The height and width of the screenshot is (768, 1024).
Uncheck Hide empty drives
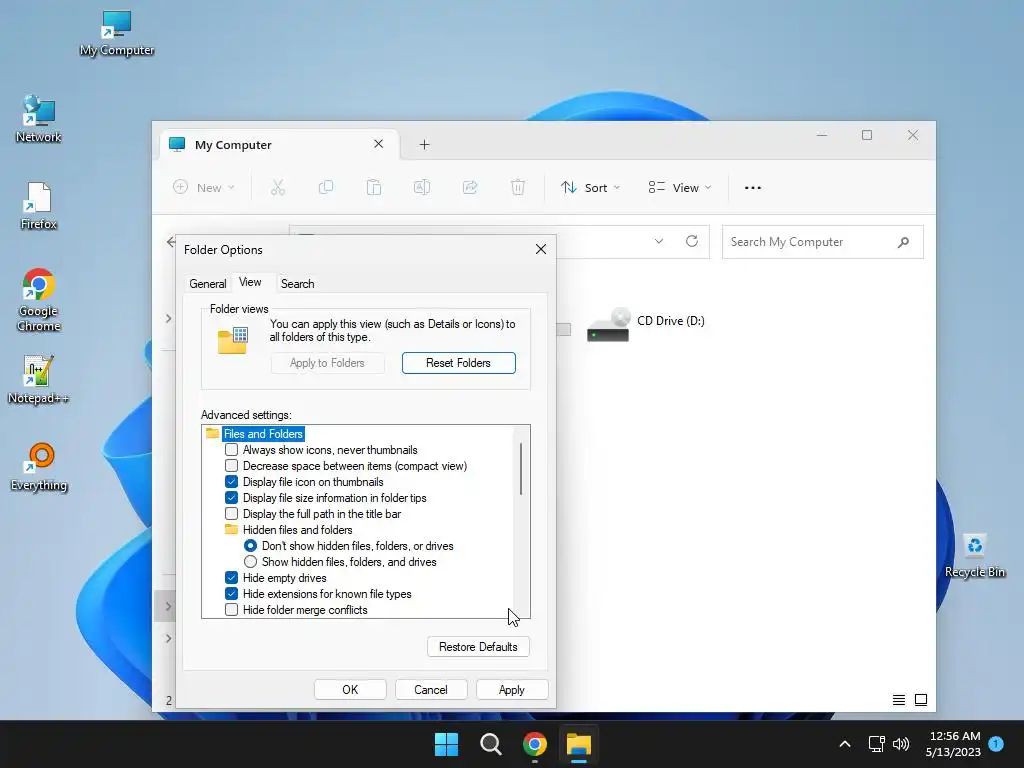coord(231,578)
